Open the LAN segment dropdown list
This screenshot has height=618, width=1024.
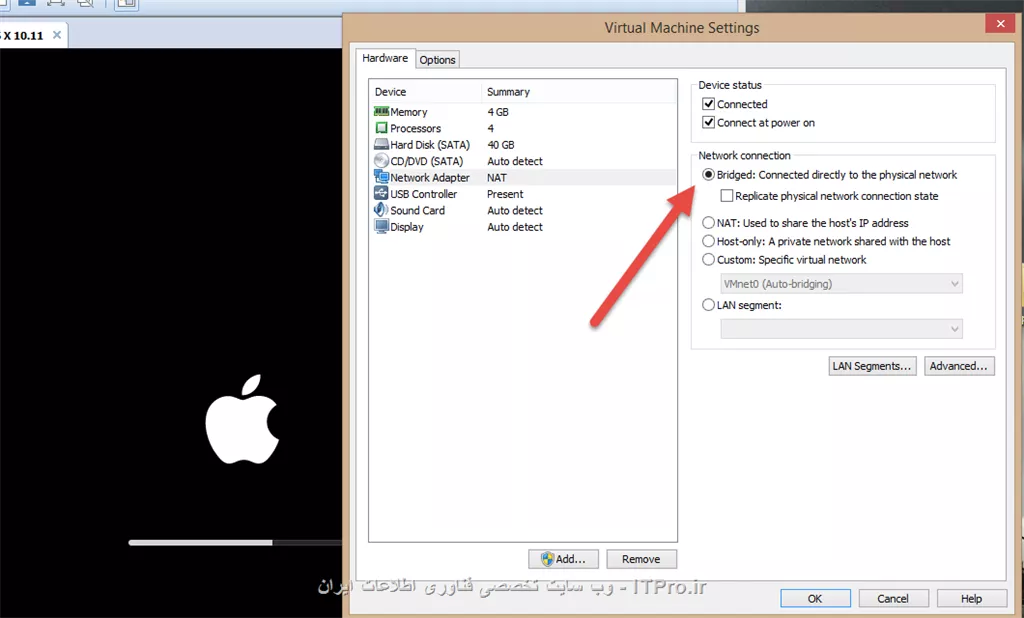pos(841,329)
